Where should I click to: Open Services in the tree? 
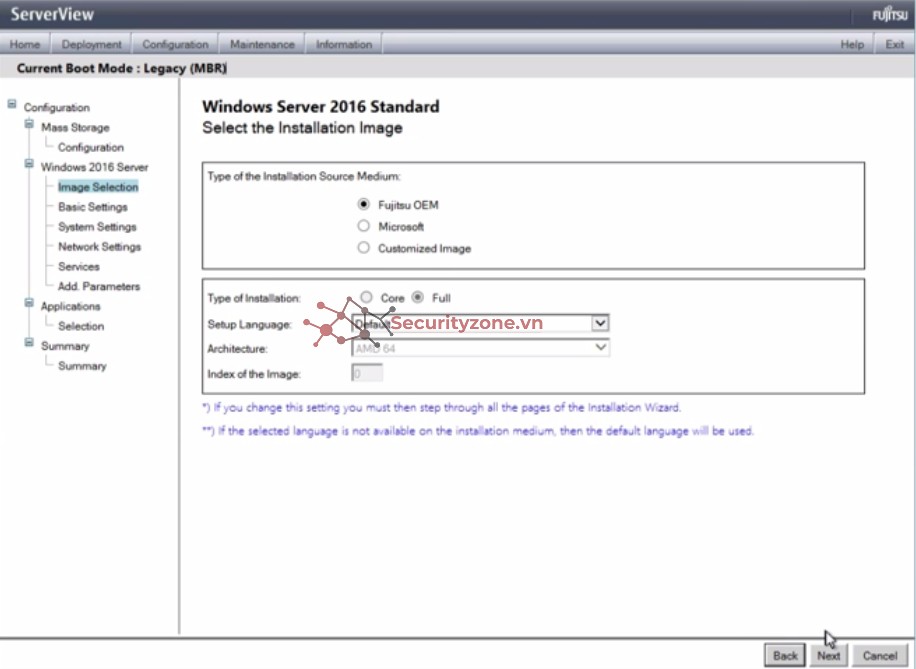tap(79, 266)
